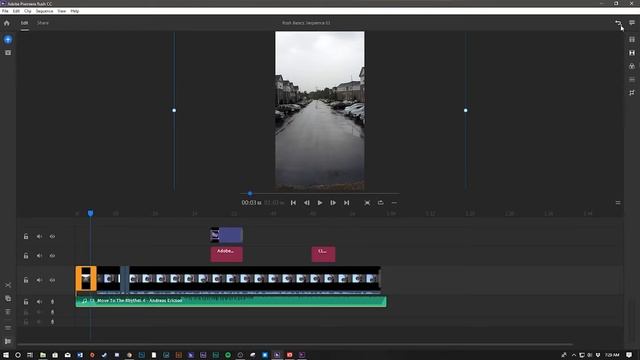Lock the second title track
This screenshot has height=360, width=640.
click(26, 256)
